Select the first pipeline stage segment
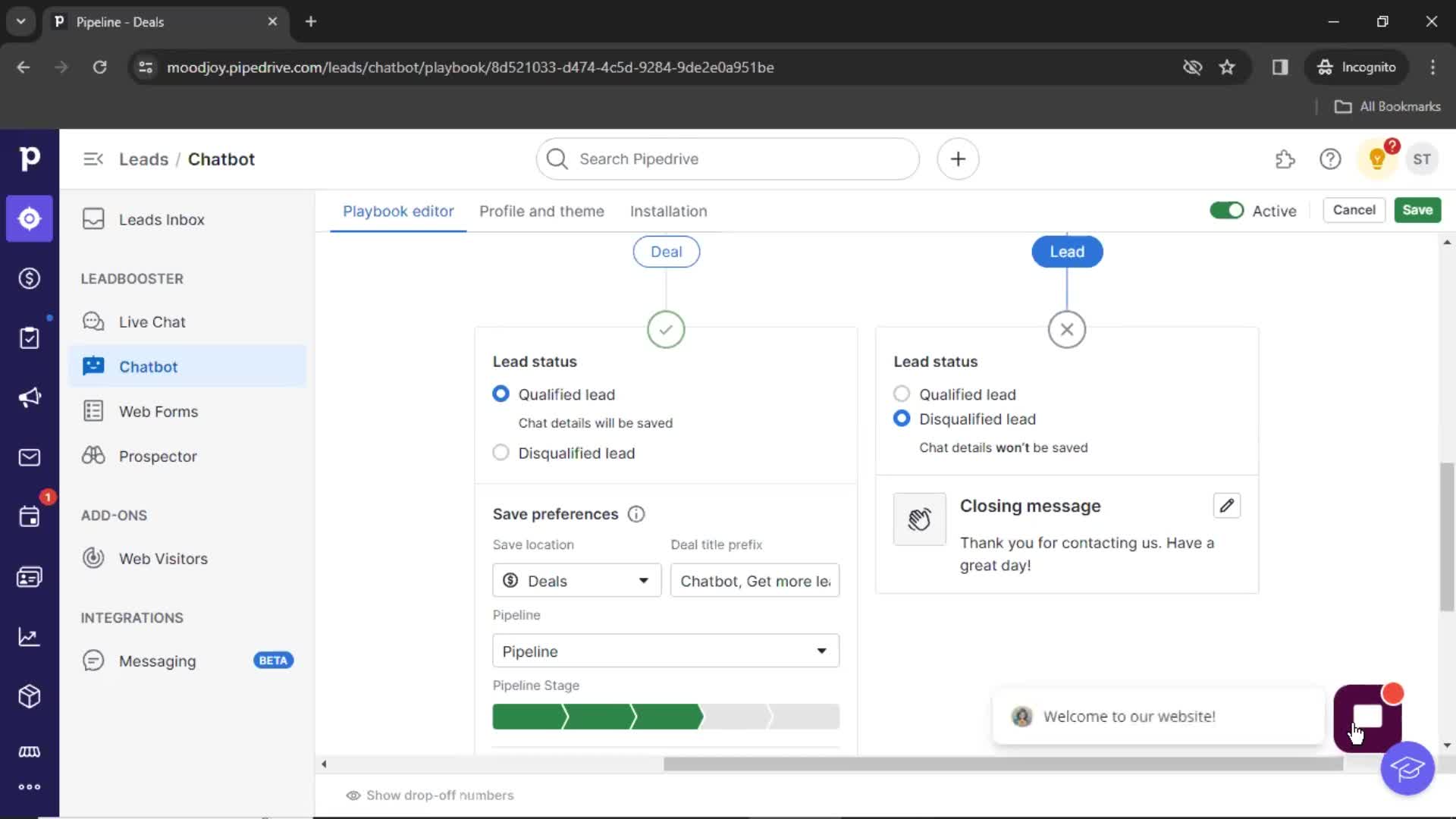Viewport: 1456px width, 819px height. point(528,717)
